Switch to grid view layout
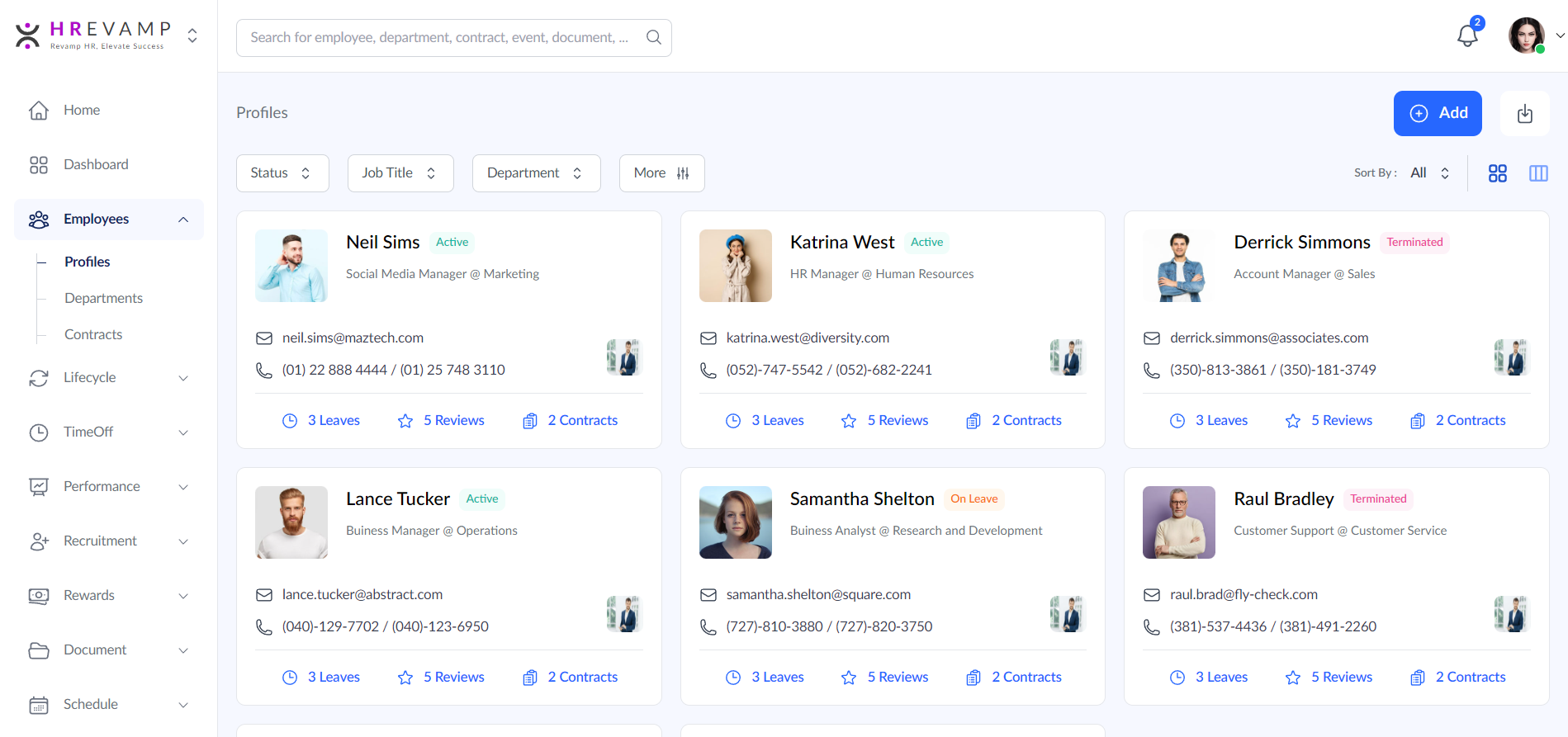Image resolution: width=1568 pixels, height=737 pixels. point(1497,173)
